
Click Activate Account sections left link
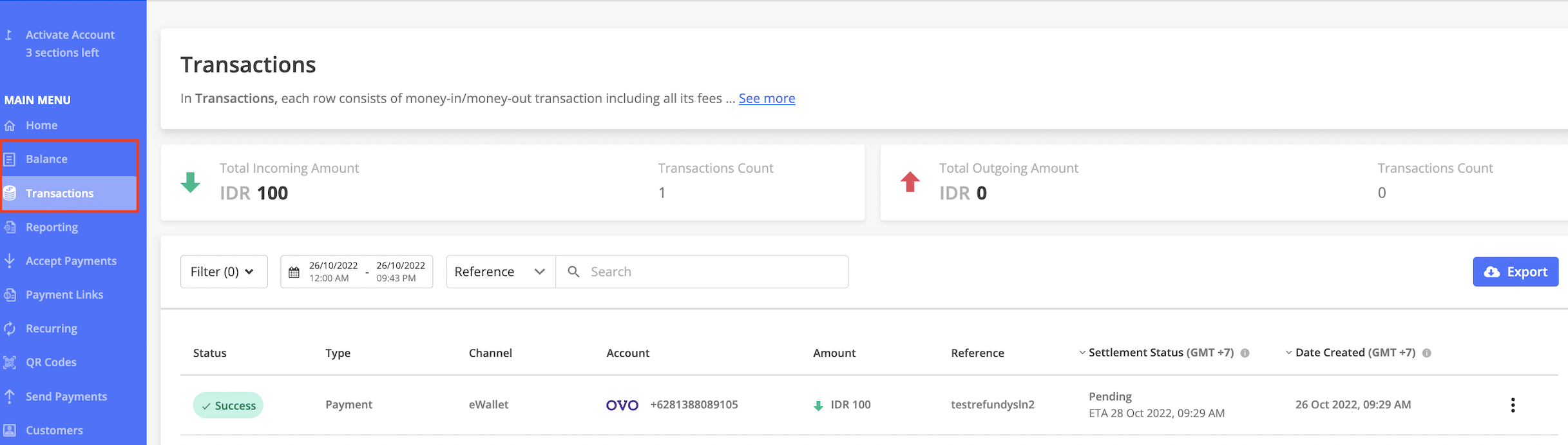click(x=70, y=43)
